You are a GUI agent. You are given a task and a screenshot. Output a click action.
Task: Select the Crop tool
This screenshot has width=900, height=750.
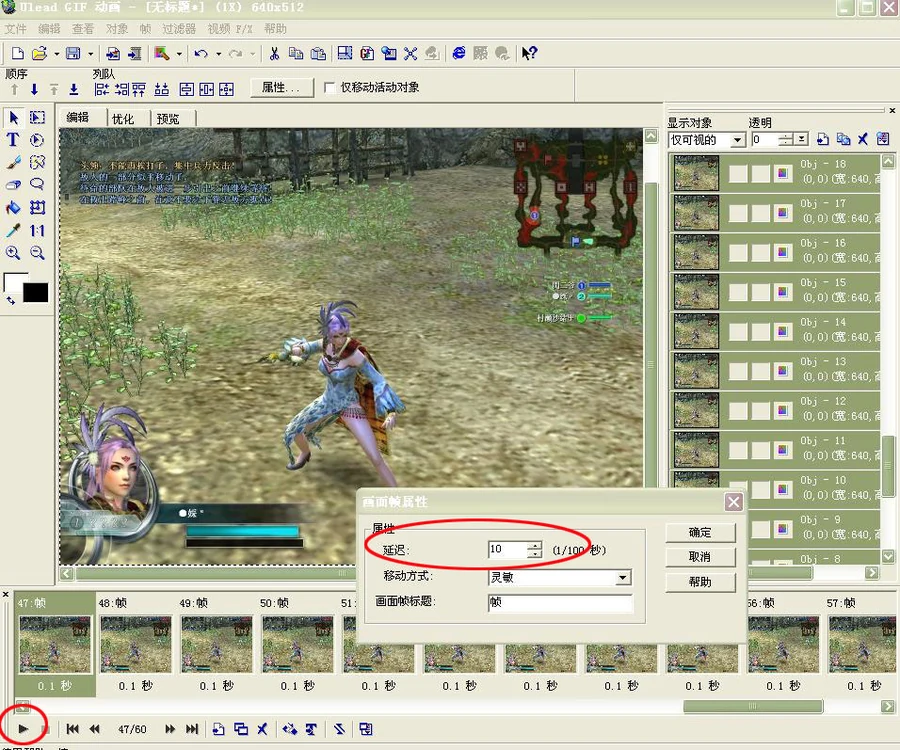pyautogui.click(x=37, y=207)
